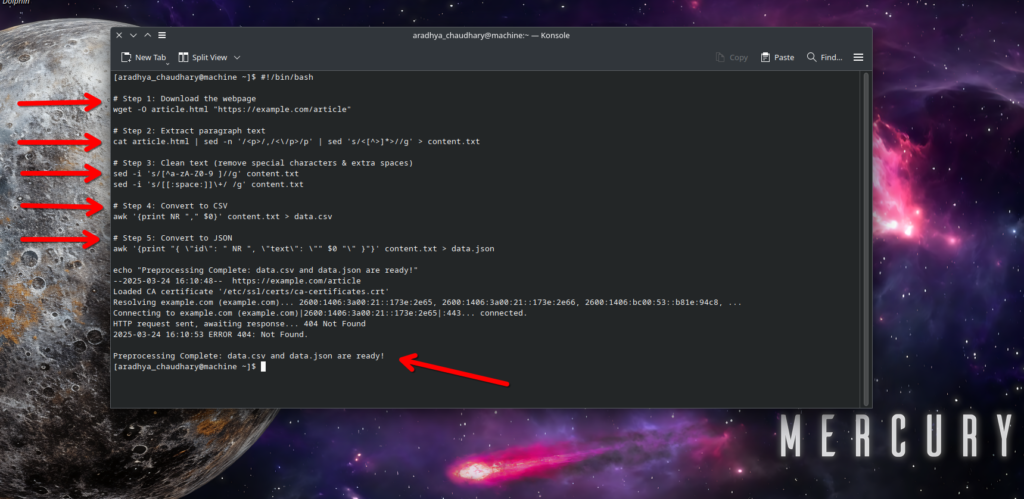Image resolution: width=1024 pixels, height=499 pixels.
Task: Minimize Konsole using the down chevron
Action: click(x=133, y=35)
